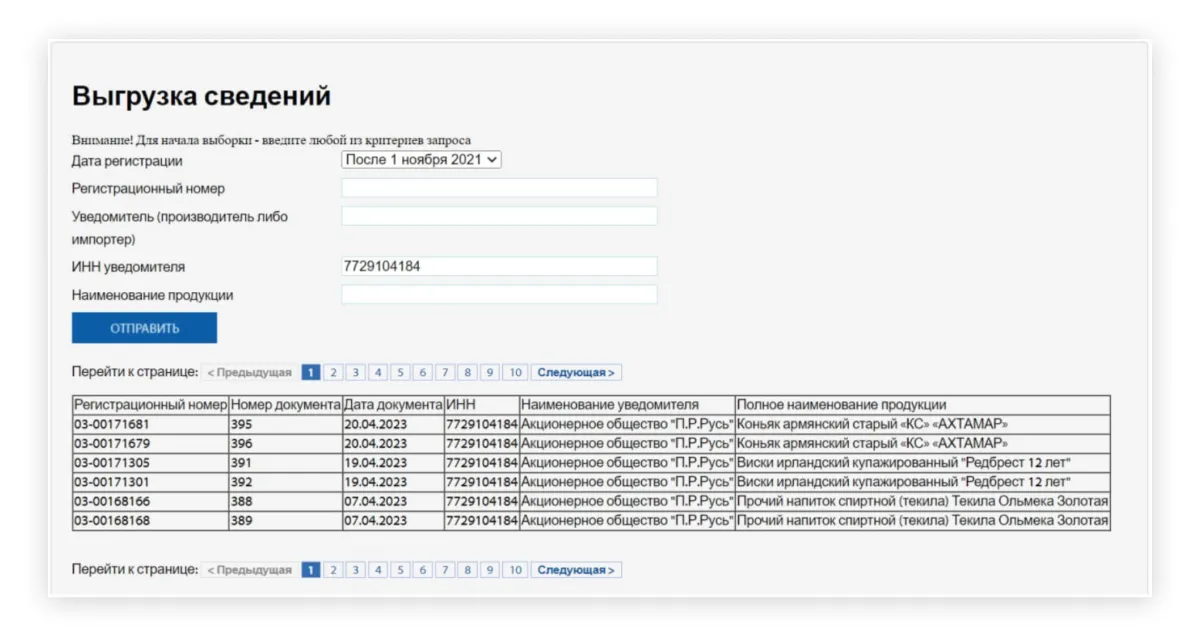Jump to page 10 in top pagination

click(x=514, y=373)
